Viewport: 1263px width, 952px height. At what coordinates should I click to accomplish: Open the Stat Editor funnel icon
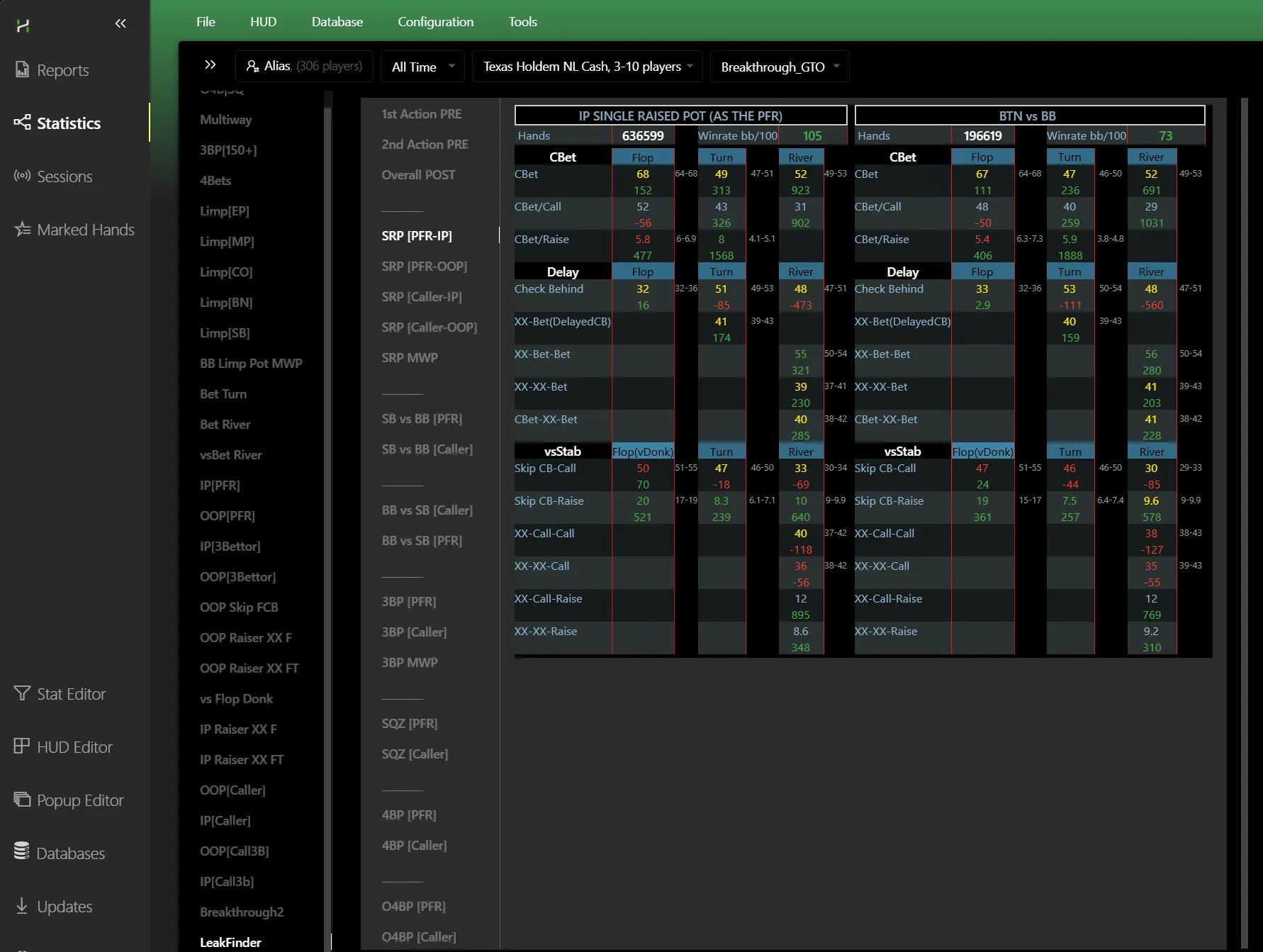point(22,693)
